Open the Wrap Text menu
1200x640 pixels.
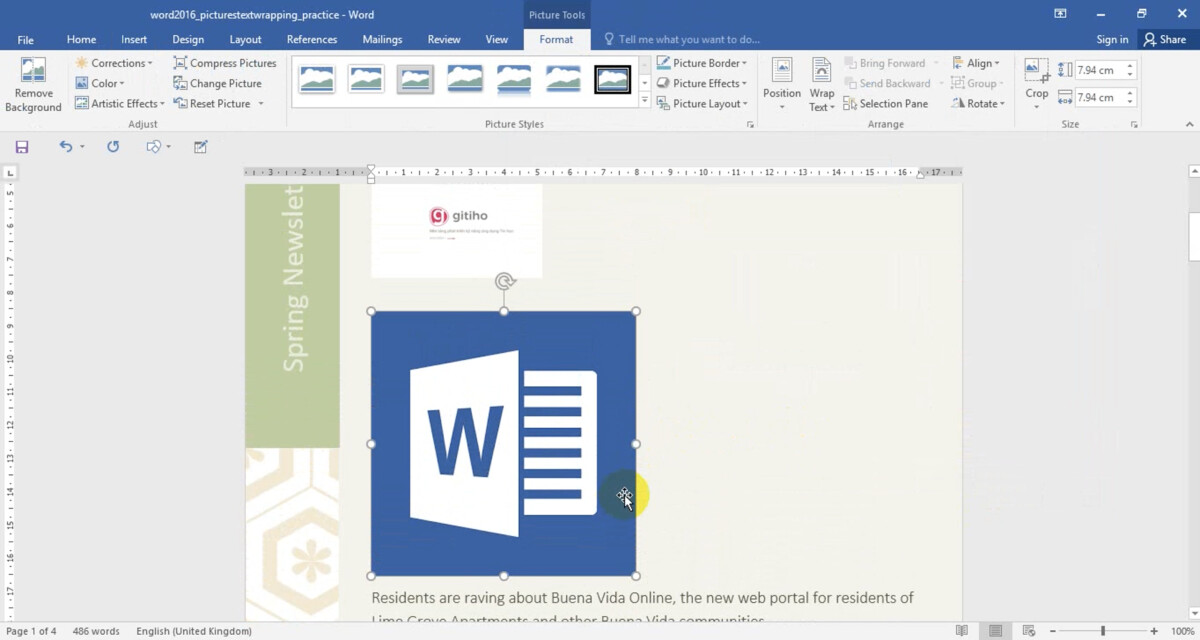(x=822, y=85)
